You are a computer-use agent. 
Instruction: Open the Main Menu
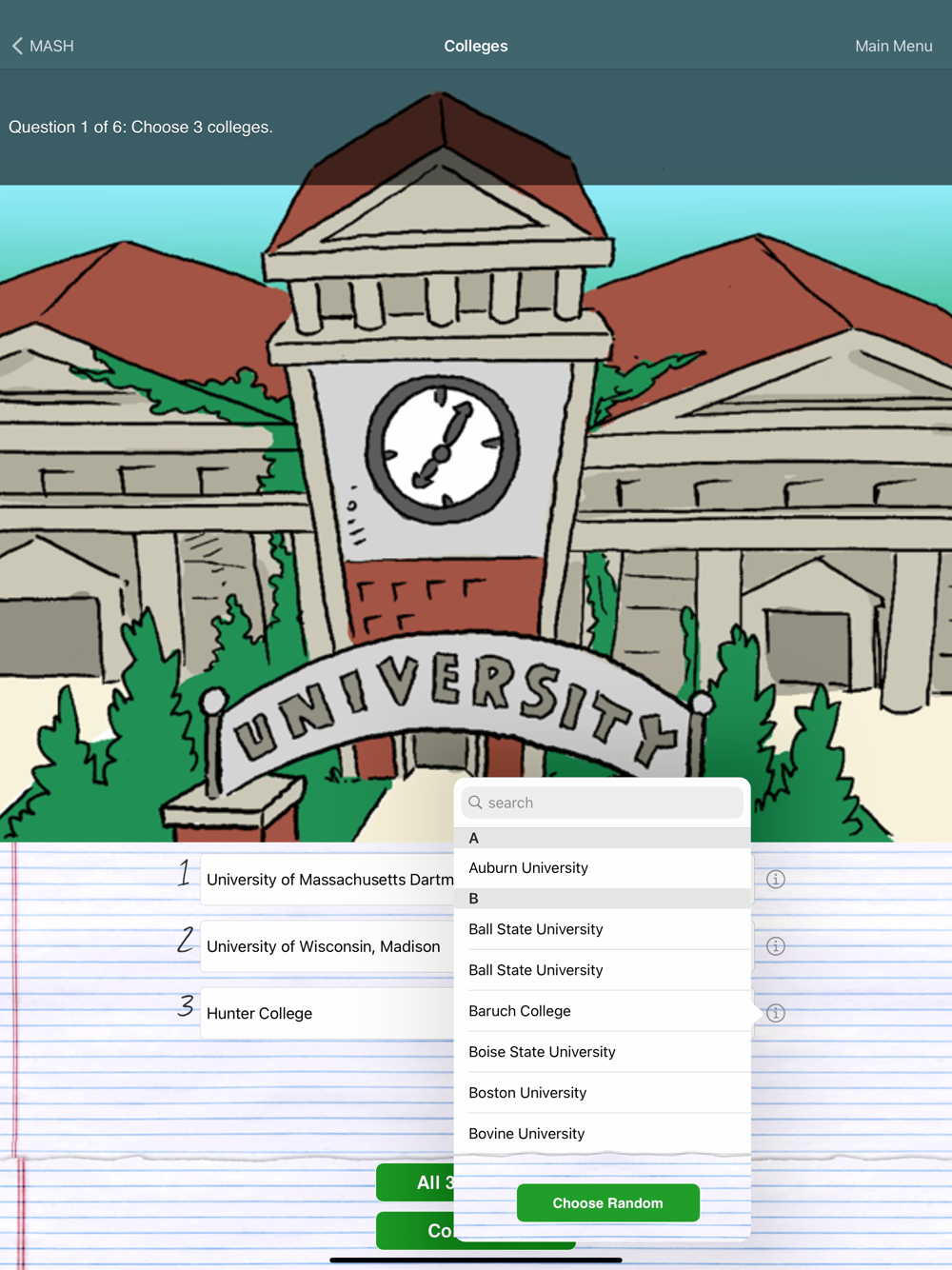[893, 46]
